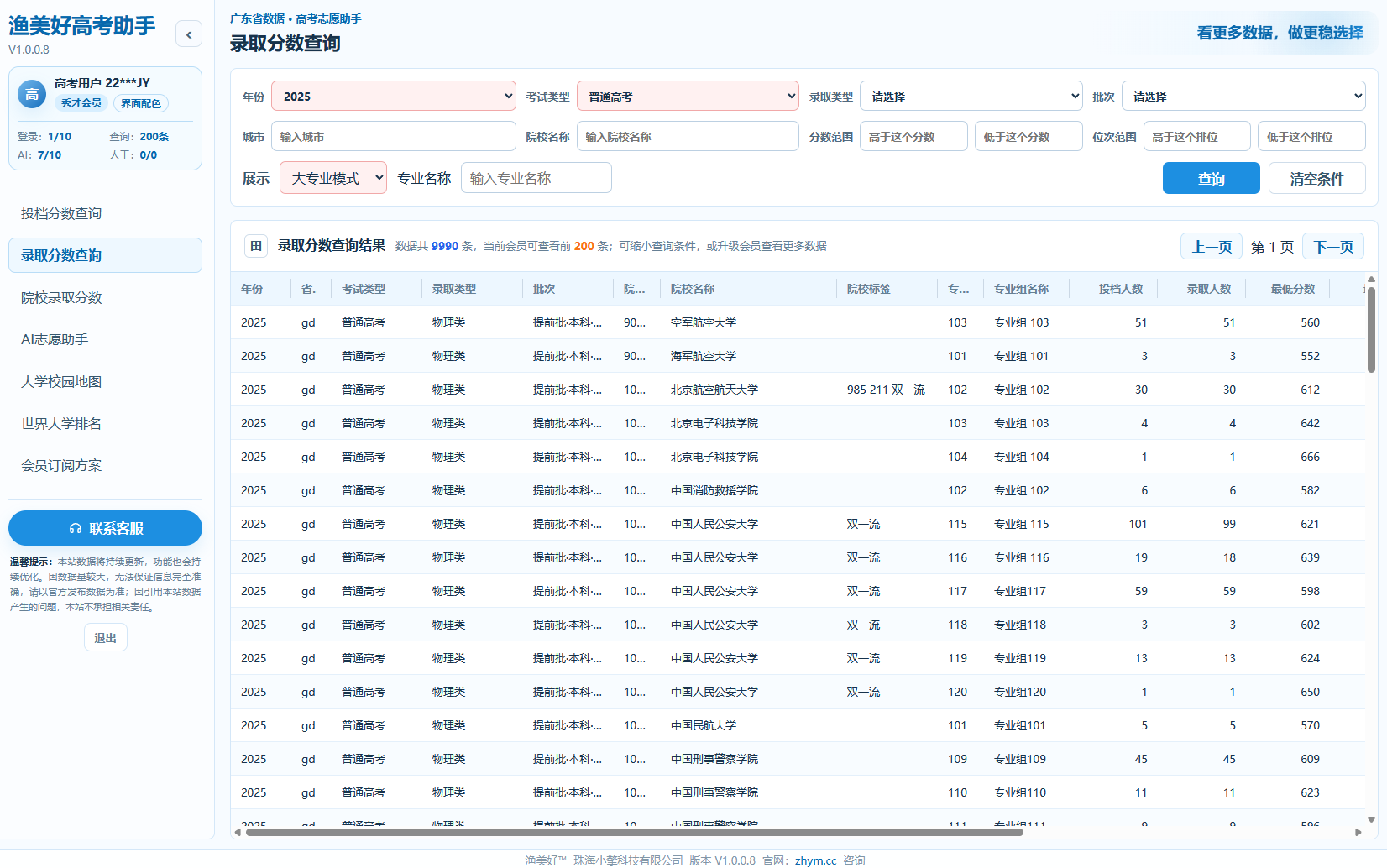The width and height of the screenshot is (1387, 868).
Task: Open 投档分数查询 in the sidebar
Action: (x=105, y=213)
